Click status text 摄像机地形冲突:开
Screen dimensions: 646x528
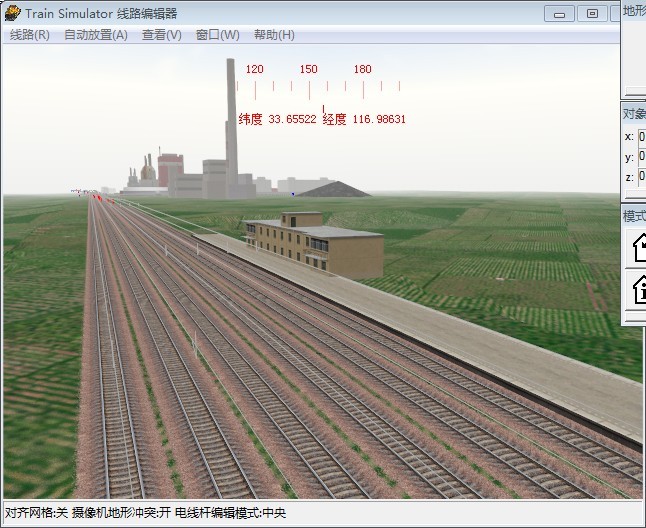point(121,513)
